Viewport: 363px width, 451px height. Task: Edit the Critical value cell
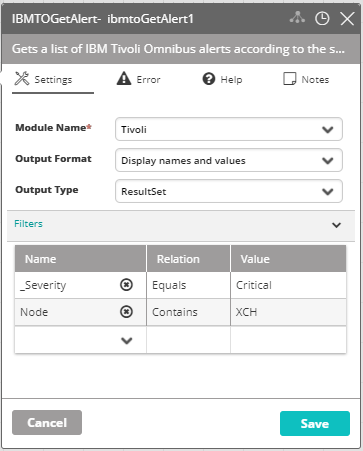tap(288, 285)
